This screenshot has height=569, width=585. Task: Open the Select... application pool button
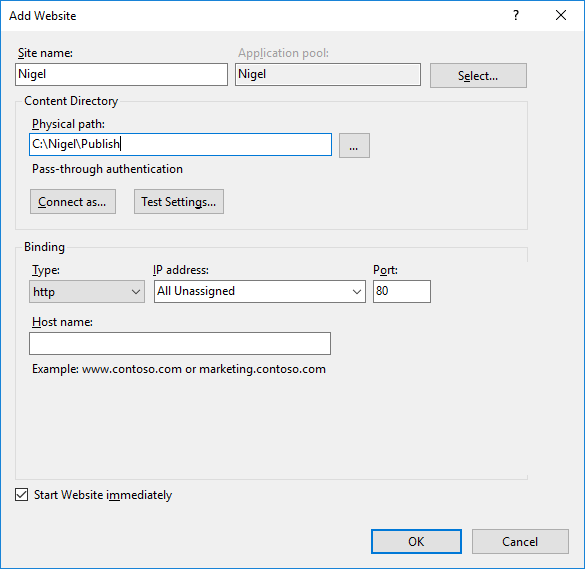click(478, 75)
